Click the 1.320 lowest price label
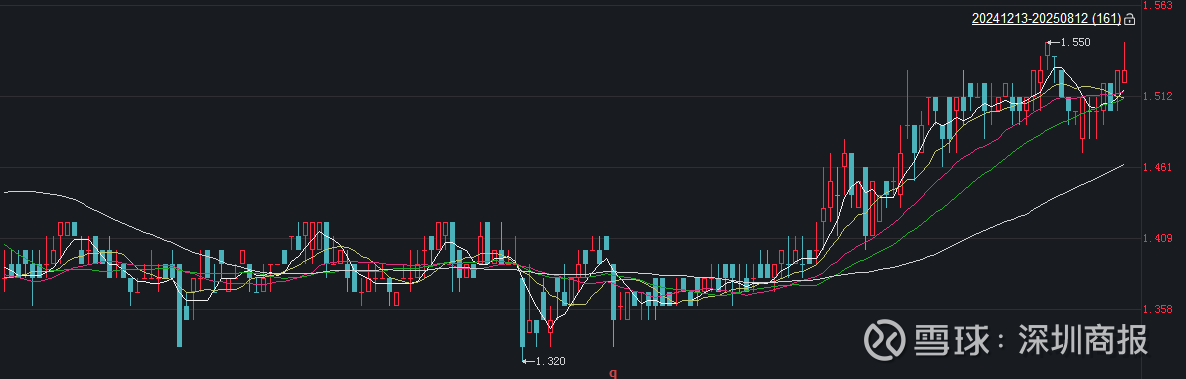The height and width of the screenshot is (379, 1186). tap(551, 361)
